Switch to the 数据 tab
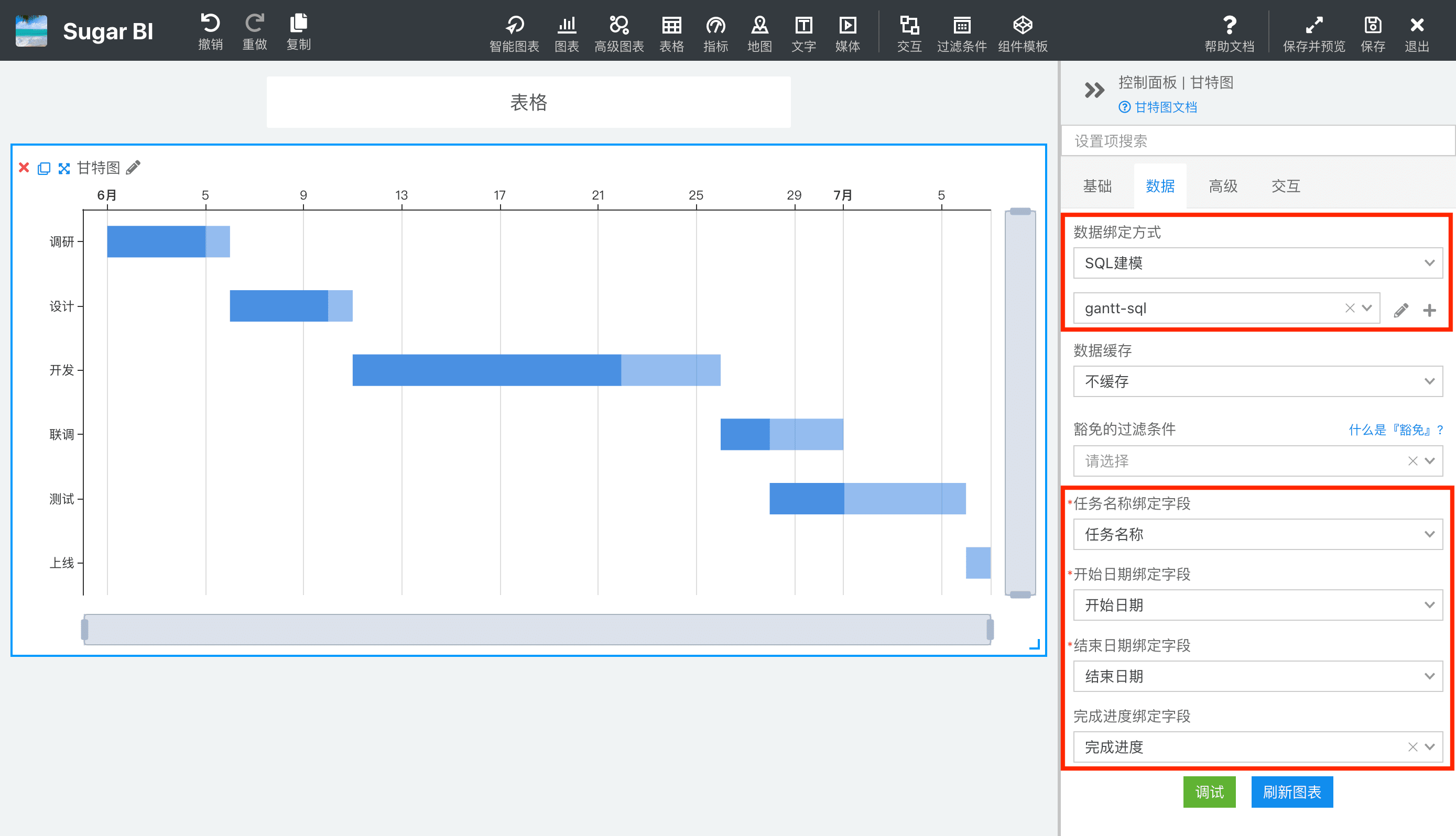Viewport: 1456px width, 836px height. [1160, 185]
